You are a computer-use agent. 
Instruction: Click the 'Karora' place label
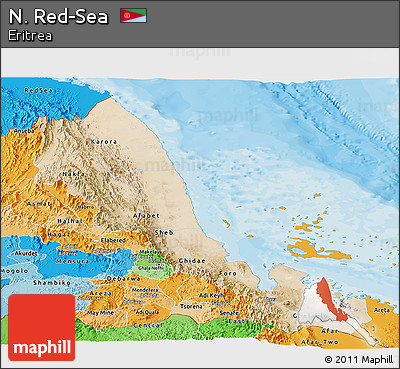coord(104,142)
